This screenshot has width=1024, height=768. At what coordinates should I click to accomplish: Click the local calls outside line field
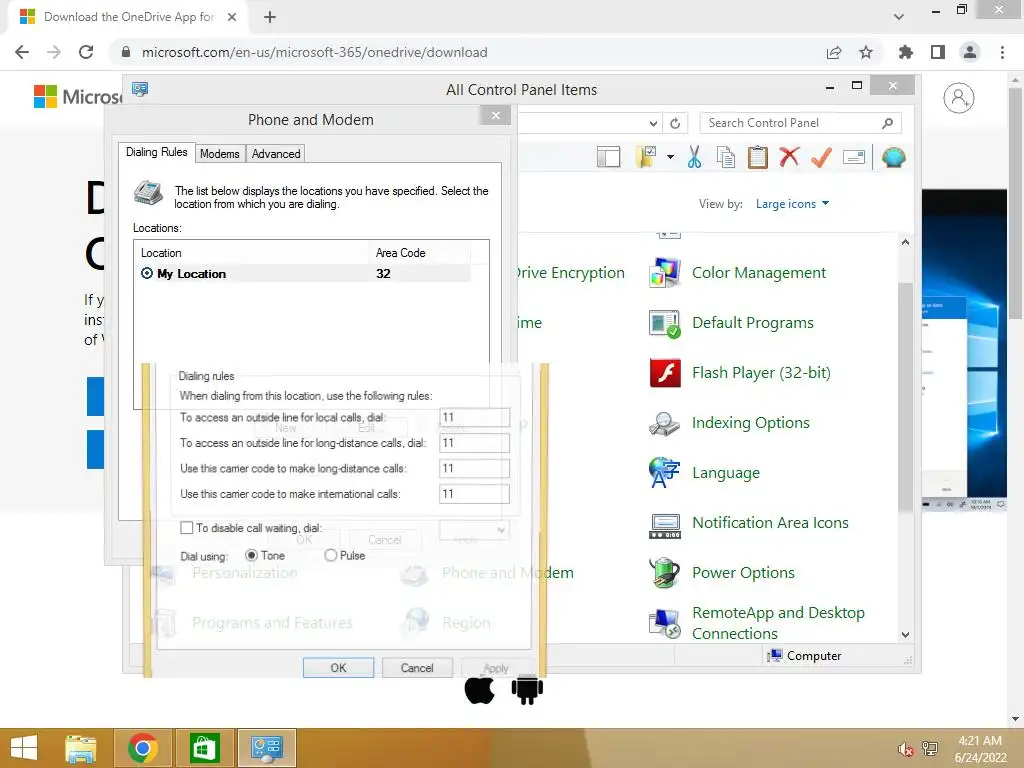point(474,417)
